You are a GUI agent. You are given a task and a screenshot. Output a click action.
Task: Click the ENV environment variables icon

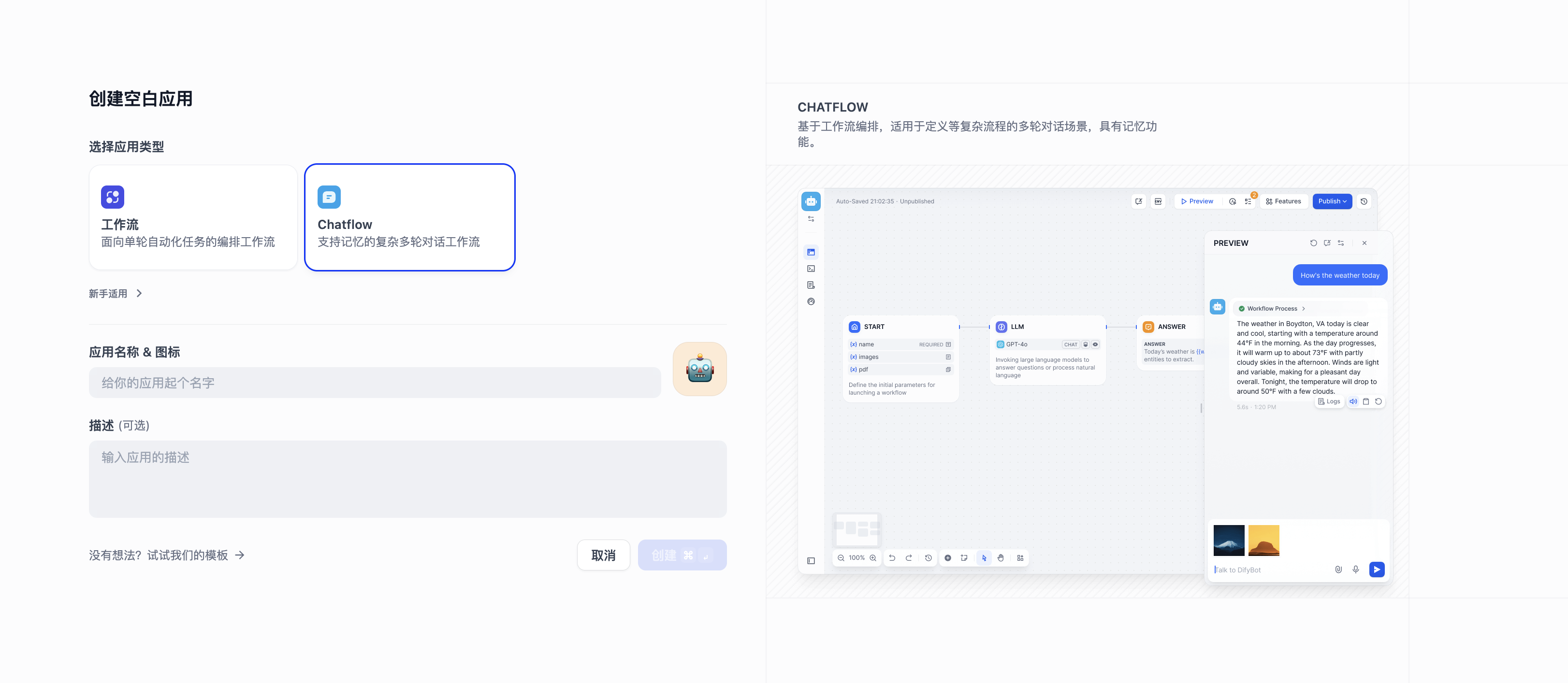pyautogui.click(x=1158, y=201)
